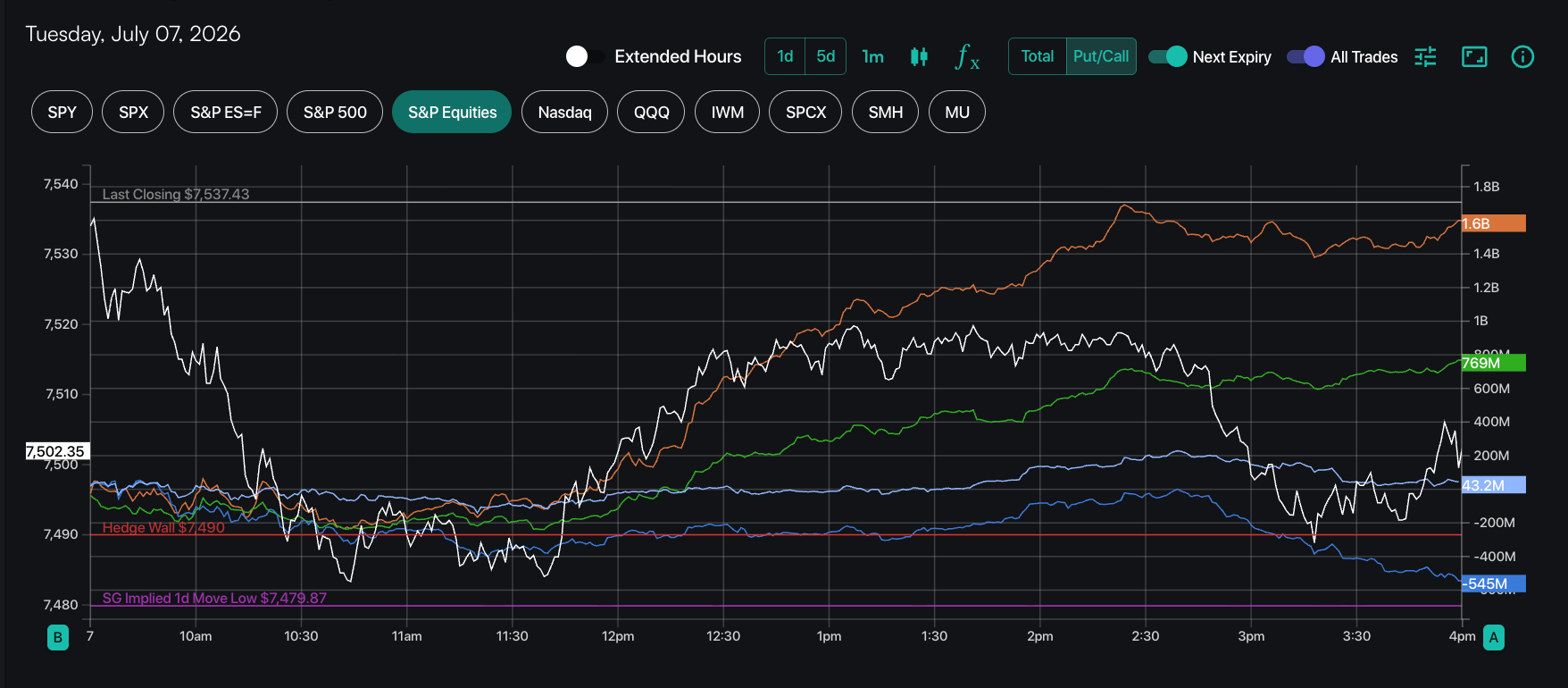This screenshot has width=1568, height=688.
Task: Switch to the 1m interval
Action: [x=873, y=56]
